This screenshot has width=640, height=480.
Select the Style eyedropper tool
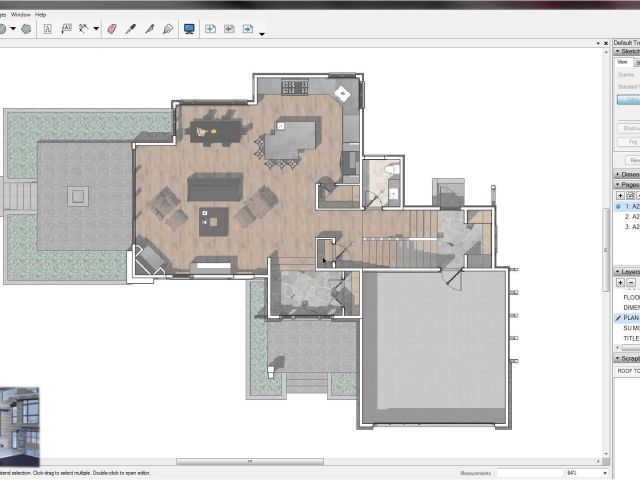coord(130,29)
